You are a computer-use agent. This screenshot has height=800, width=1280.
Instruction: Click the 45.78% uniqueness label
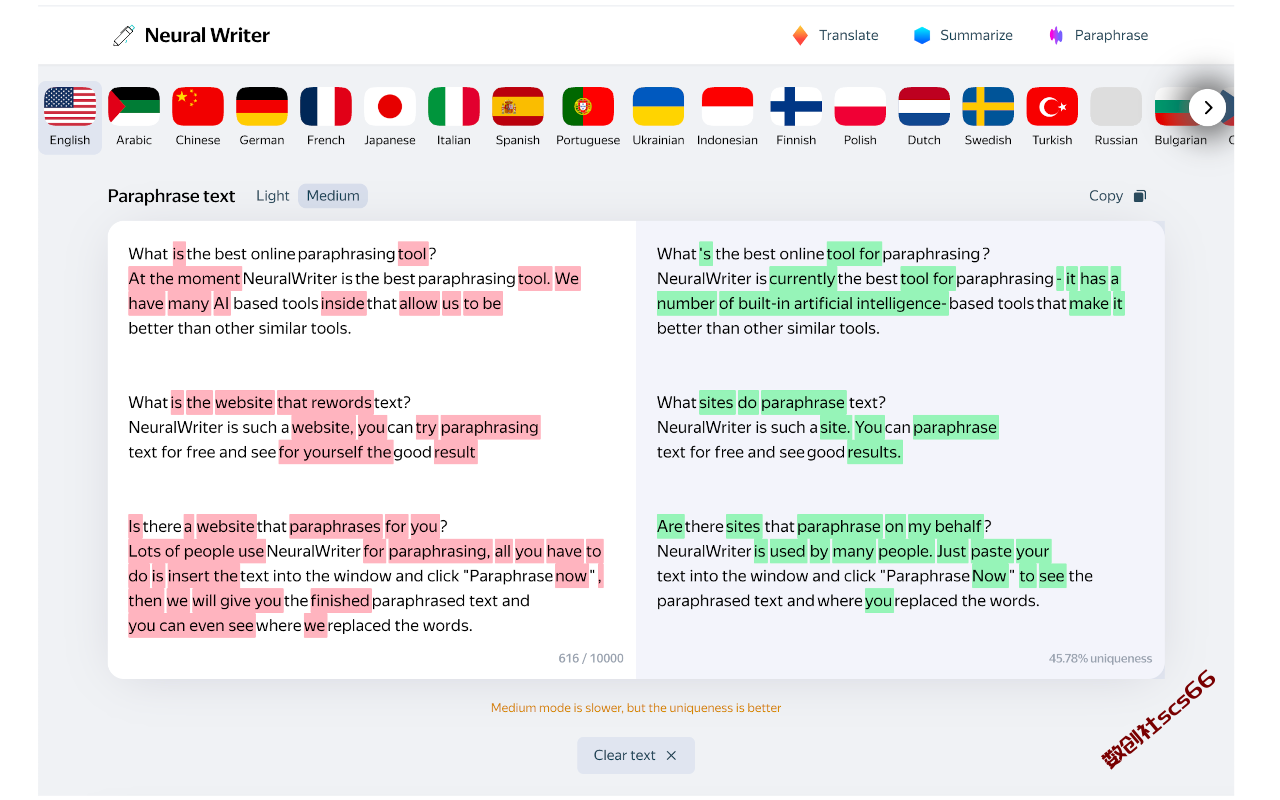[x=1100, y=658]
